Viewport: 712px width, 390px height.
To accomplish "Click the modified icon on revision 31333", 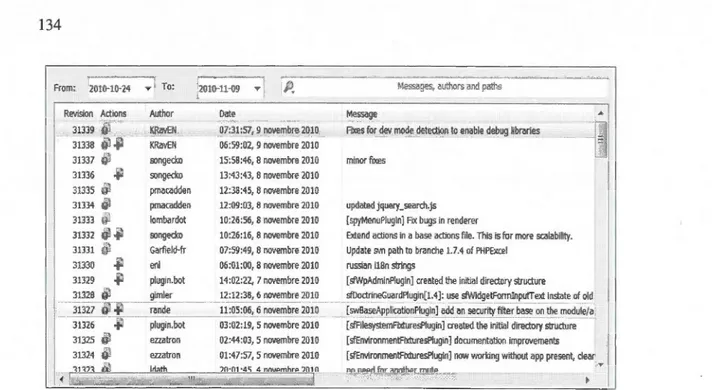I will tap(106, 219).
